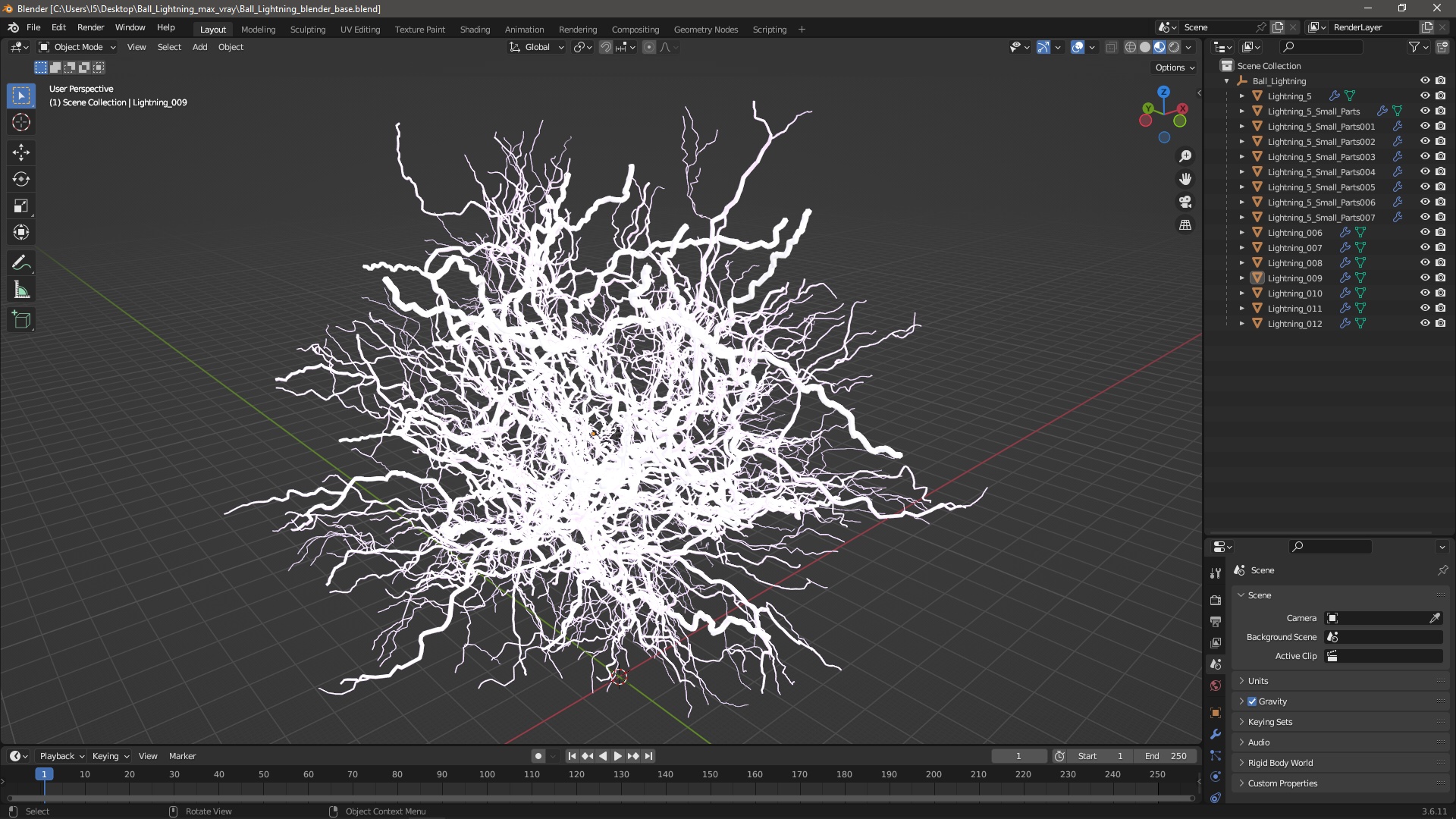
Task: Toggle camera view icon
Action: pyautogui.click(x=1185, y=202)
